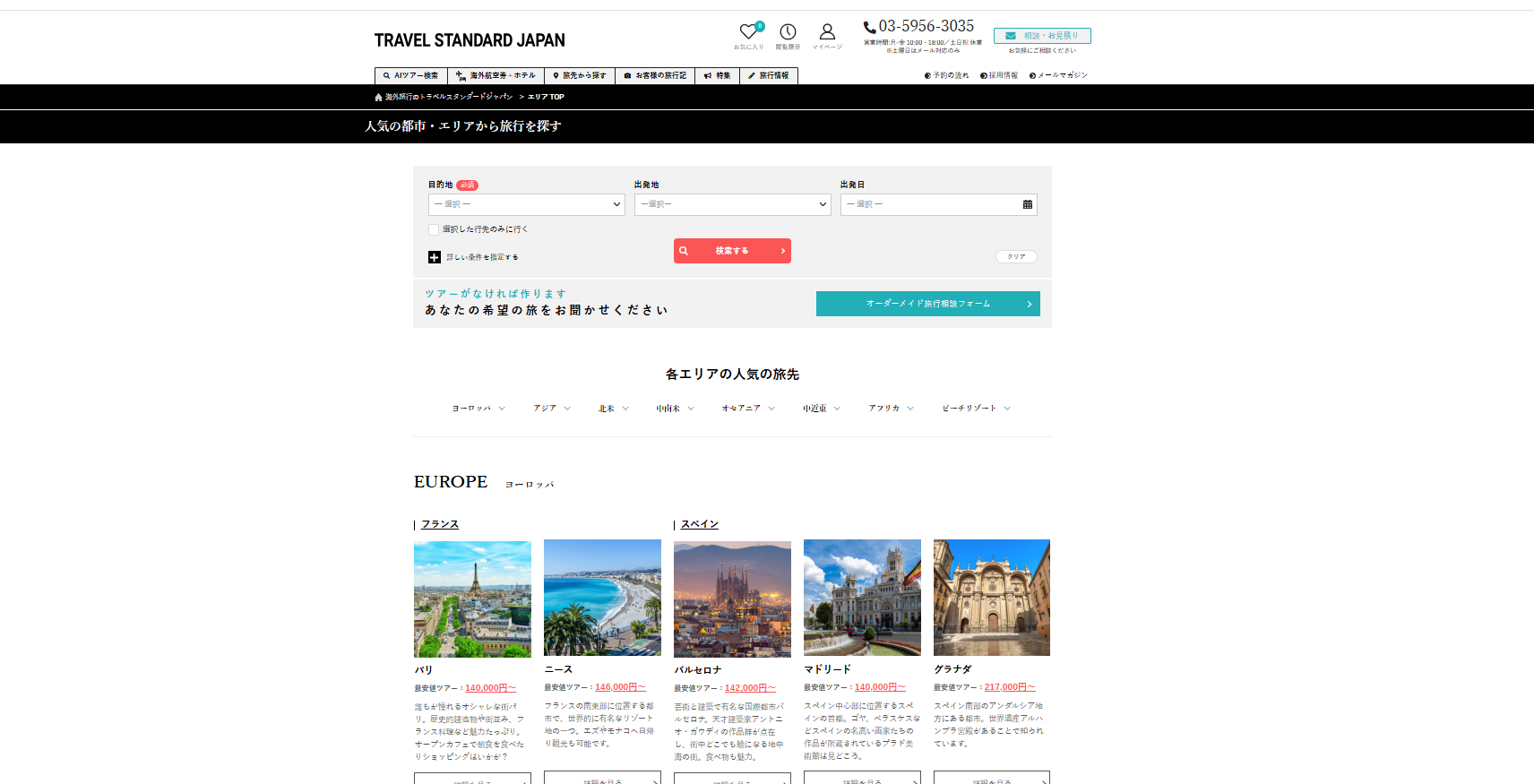Image resolution: width=1534 pixels, height=784 pixels.
Task: Click the envelope icon on 相談・お見積り
Action: [1011, 36]
